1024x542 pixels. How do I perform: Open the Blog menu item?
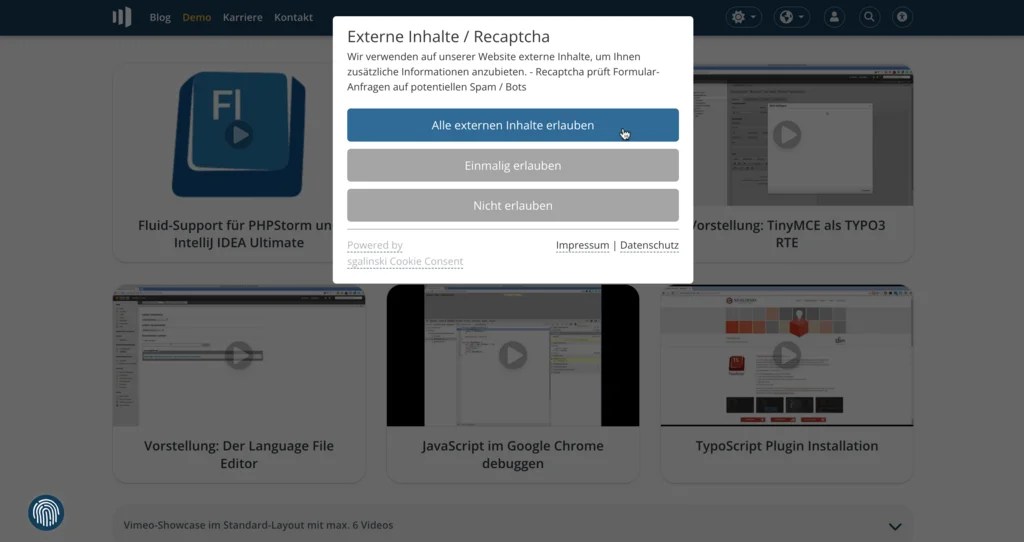160,17
